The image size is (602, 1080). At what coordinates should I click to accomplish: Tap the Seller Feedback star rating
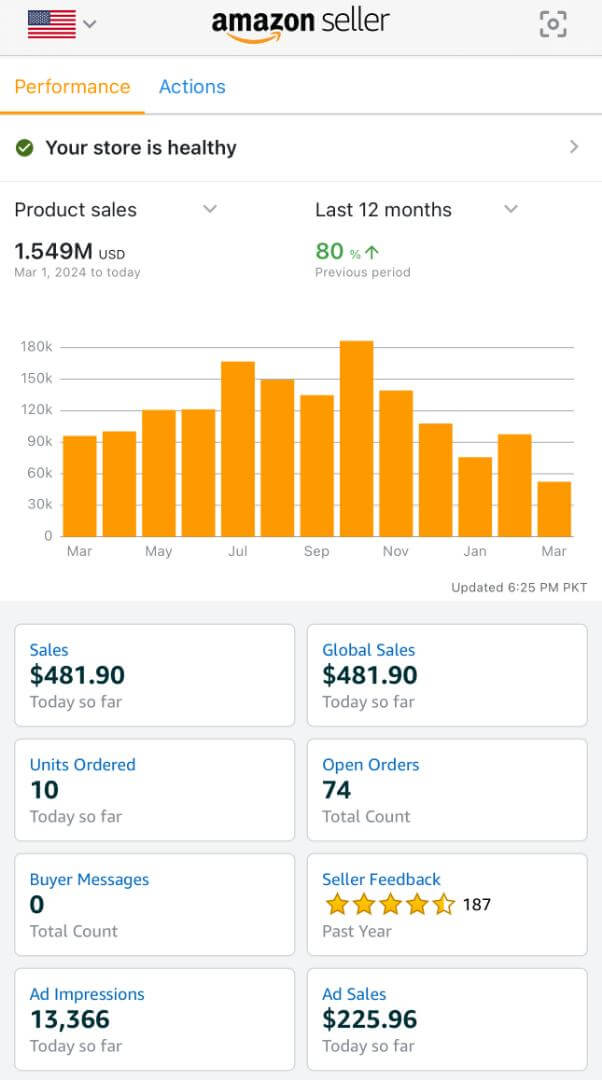click(x=390, y=905)
